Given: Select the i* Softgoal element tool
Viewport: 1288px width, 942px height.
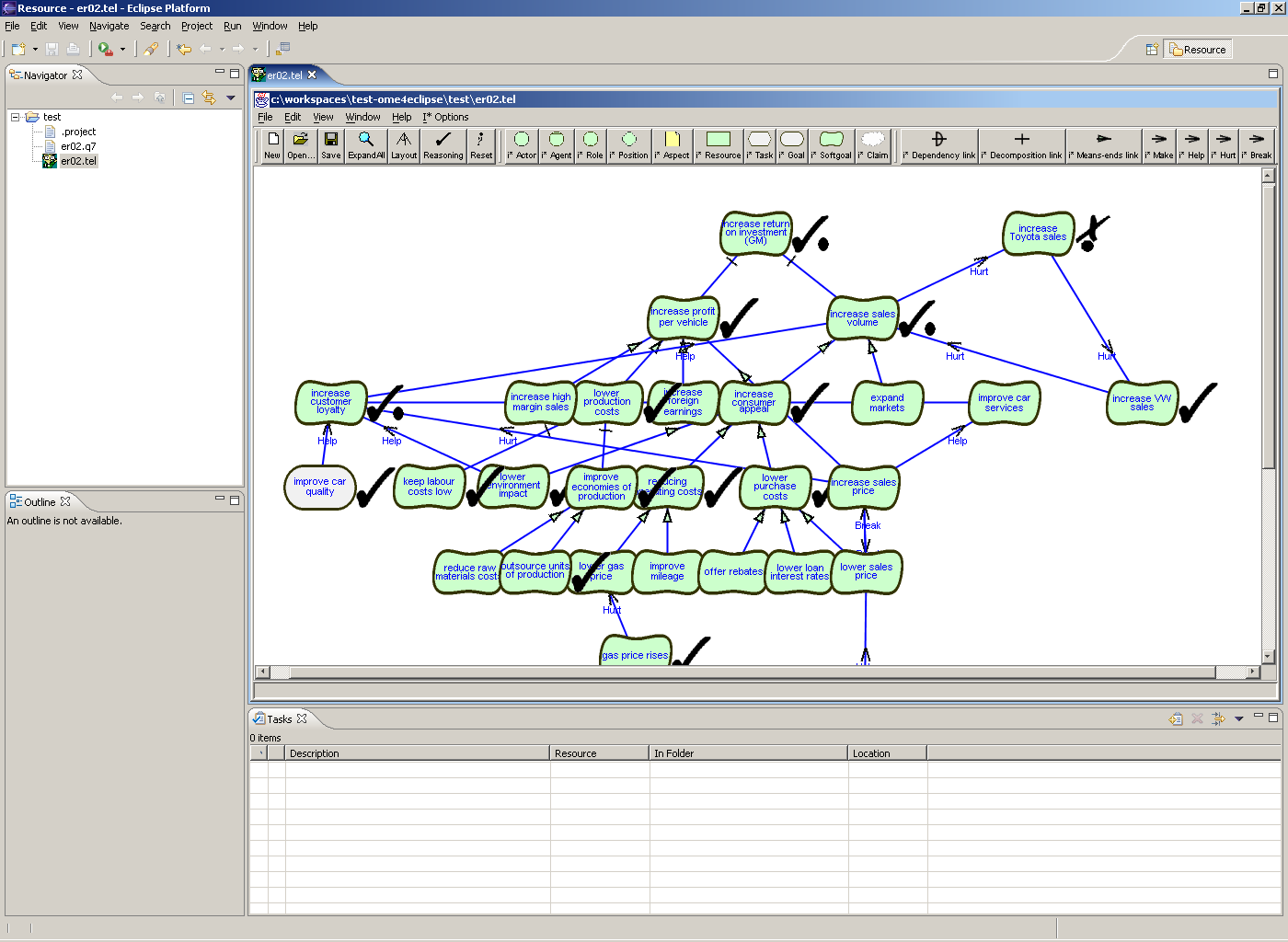Looking at the screenshot, I should click(830, 145).
